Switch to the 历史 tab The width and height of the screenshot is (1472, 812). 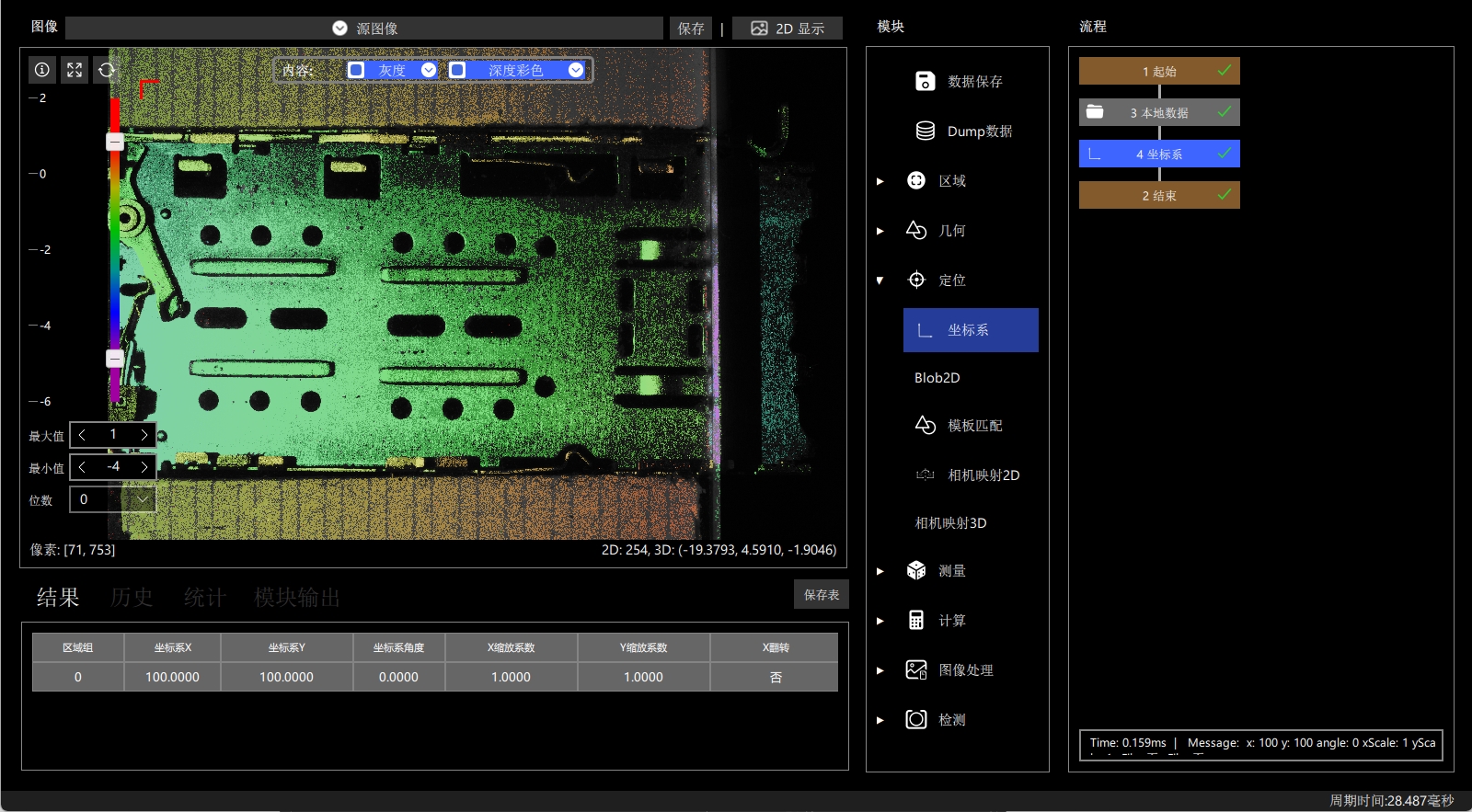[x=132, y=598]
